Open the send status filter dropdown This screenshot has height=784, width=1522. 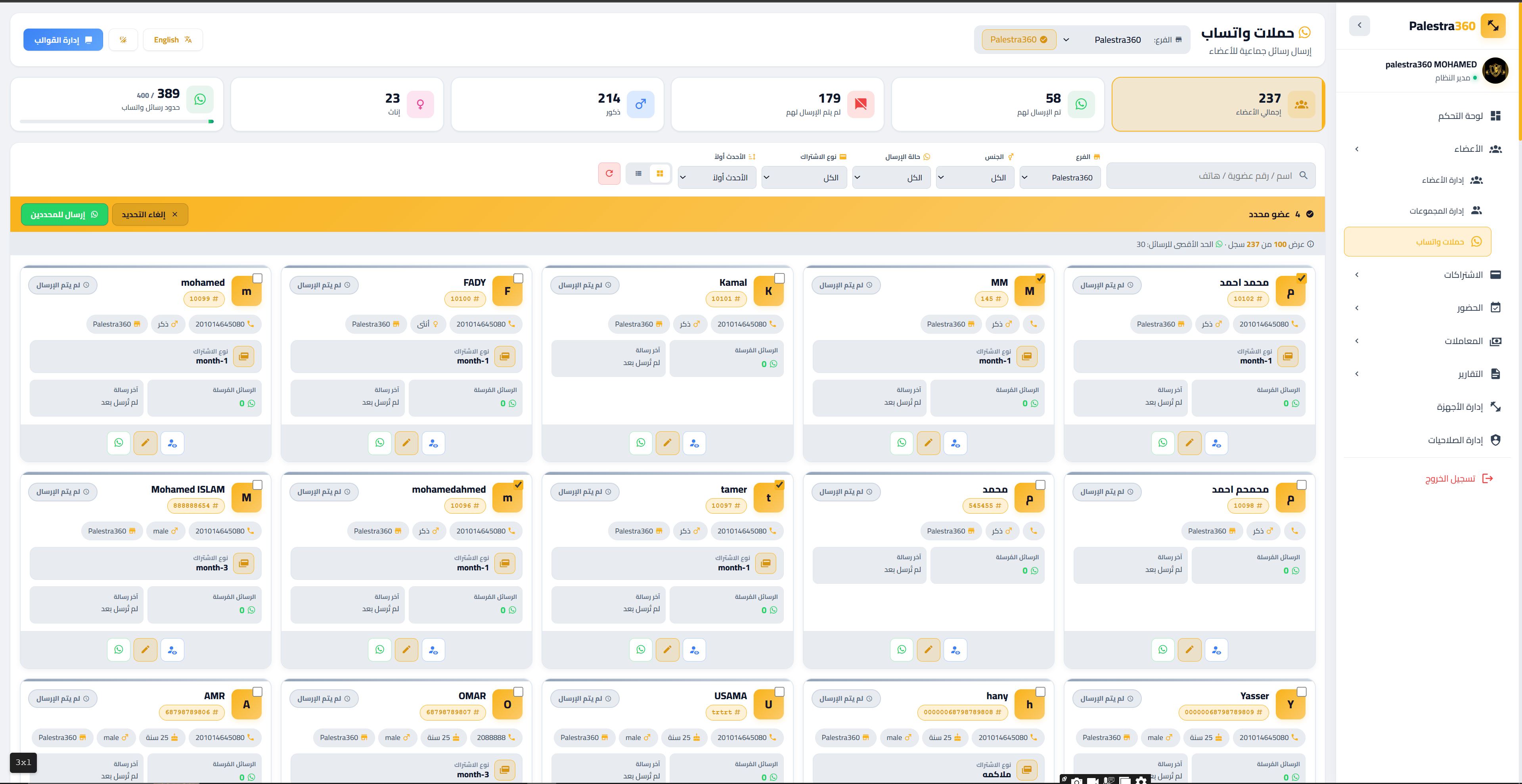pos(892,177)
